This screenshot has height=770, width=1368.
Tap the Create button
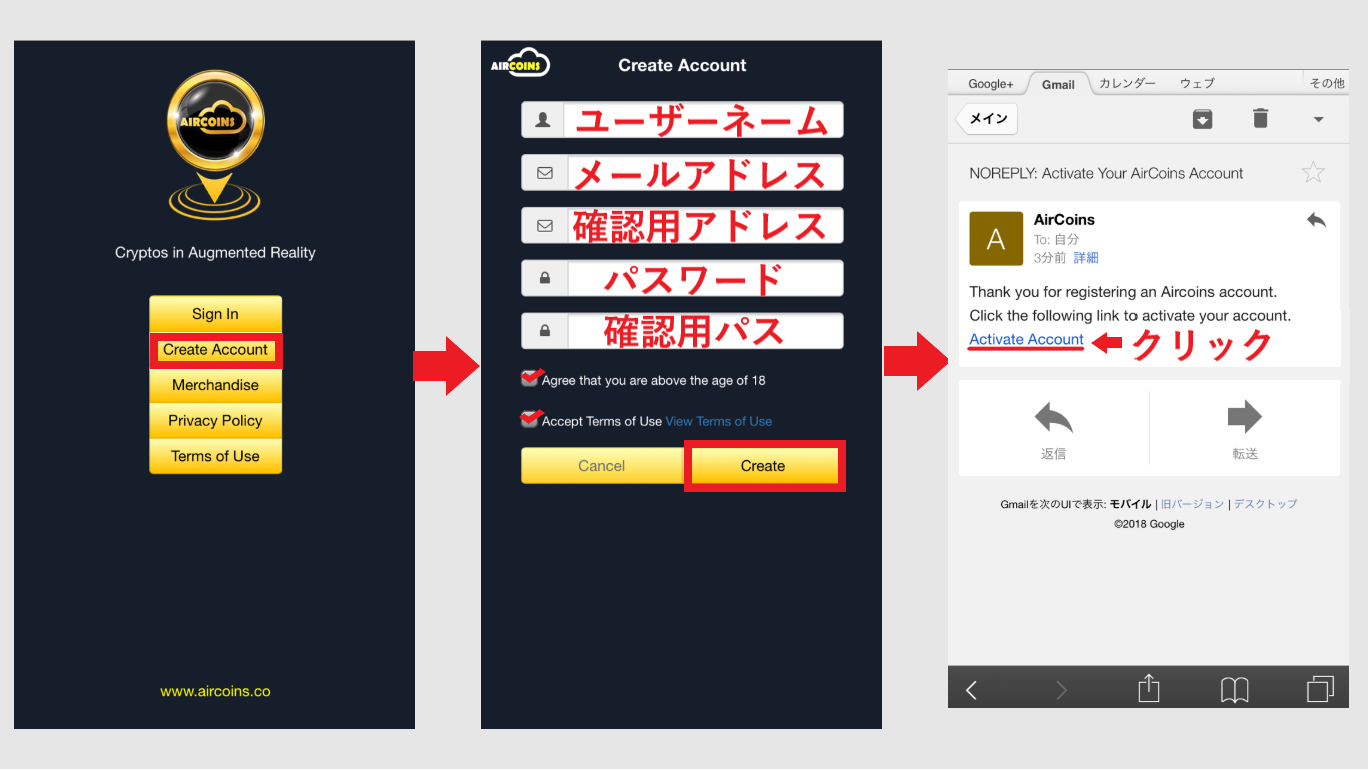pos(764,466)
